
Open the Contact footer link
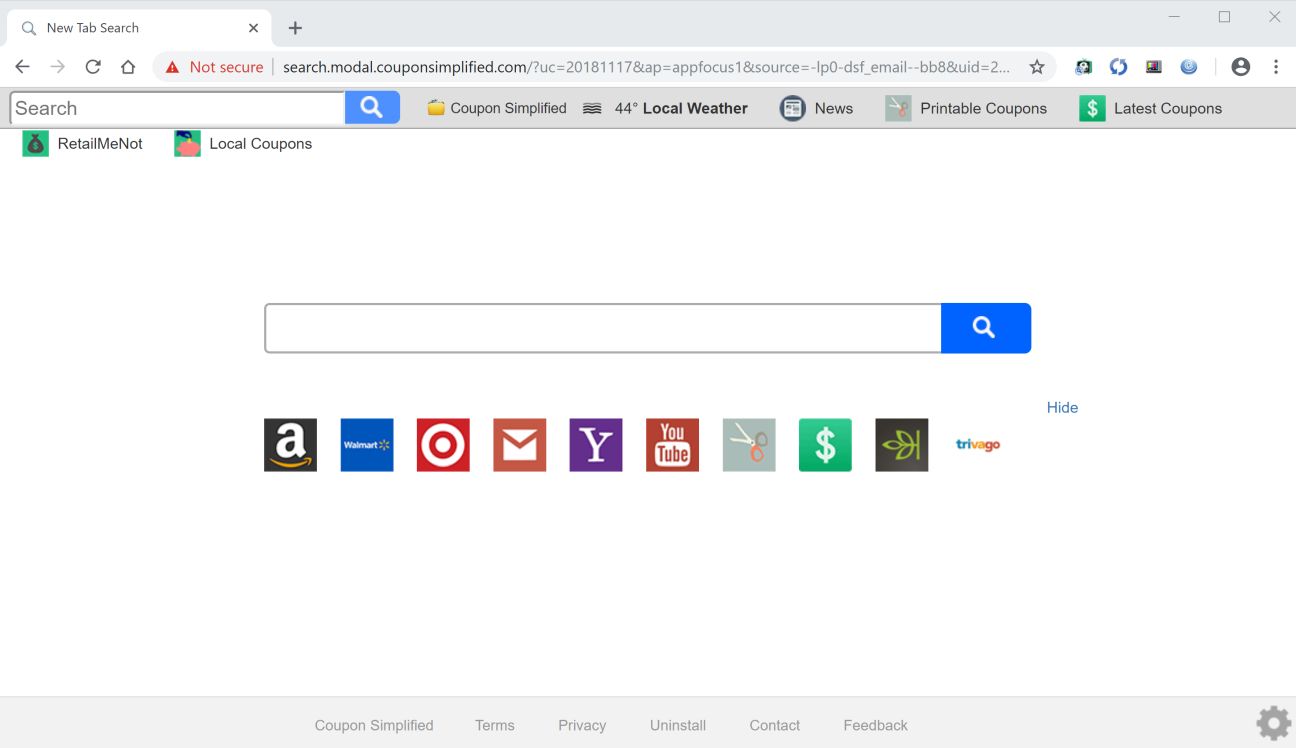[x=775, y=725]
